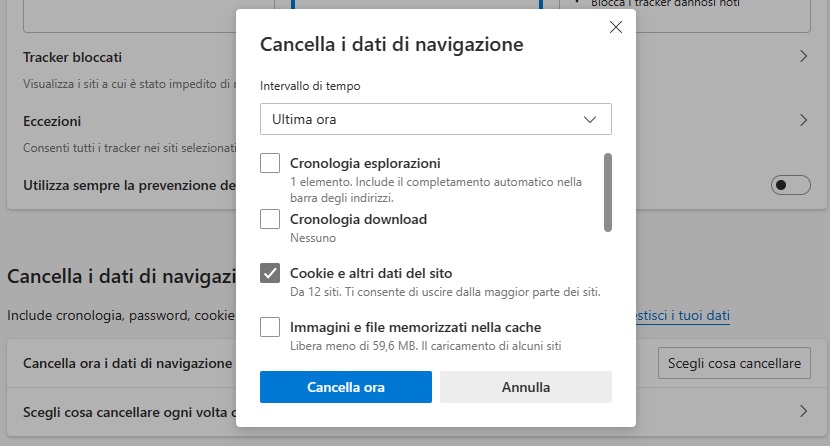Toggle the Utilizza sempre la prevenzione switch

[x=791, y=185]
